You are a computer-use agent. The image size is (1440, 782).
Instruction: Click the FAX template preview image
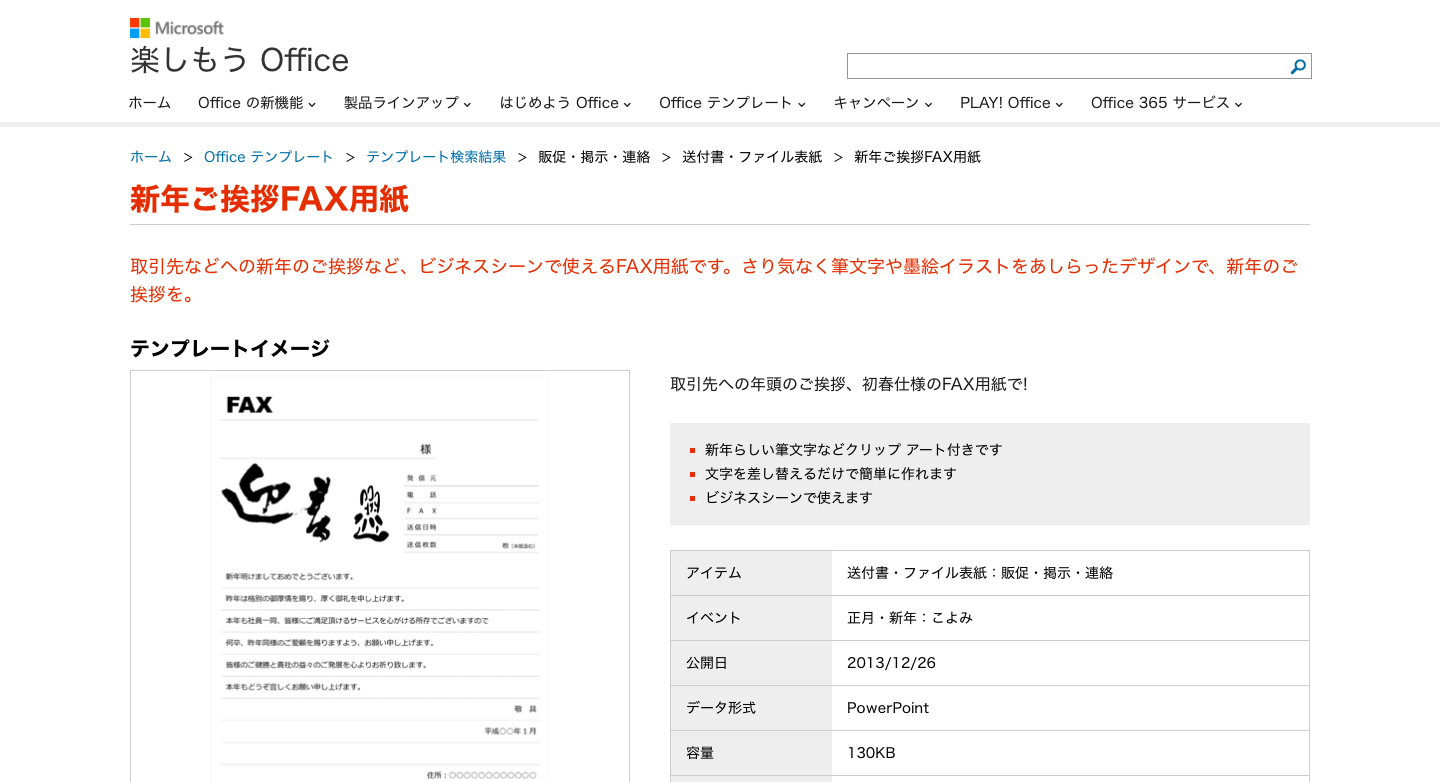380,575
